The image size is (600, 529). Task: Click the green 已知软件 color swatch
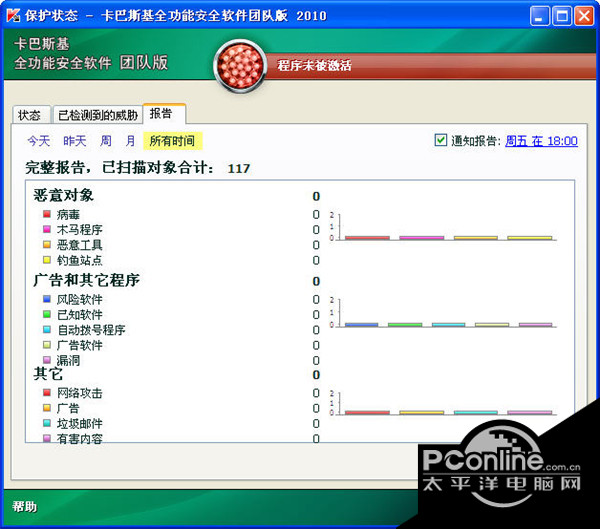[x=47, y=314]
